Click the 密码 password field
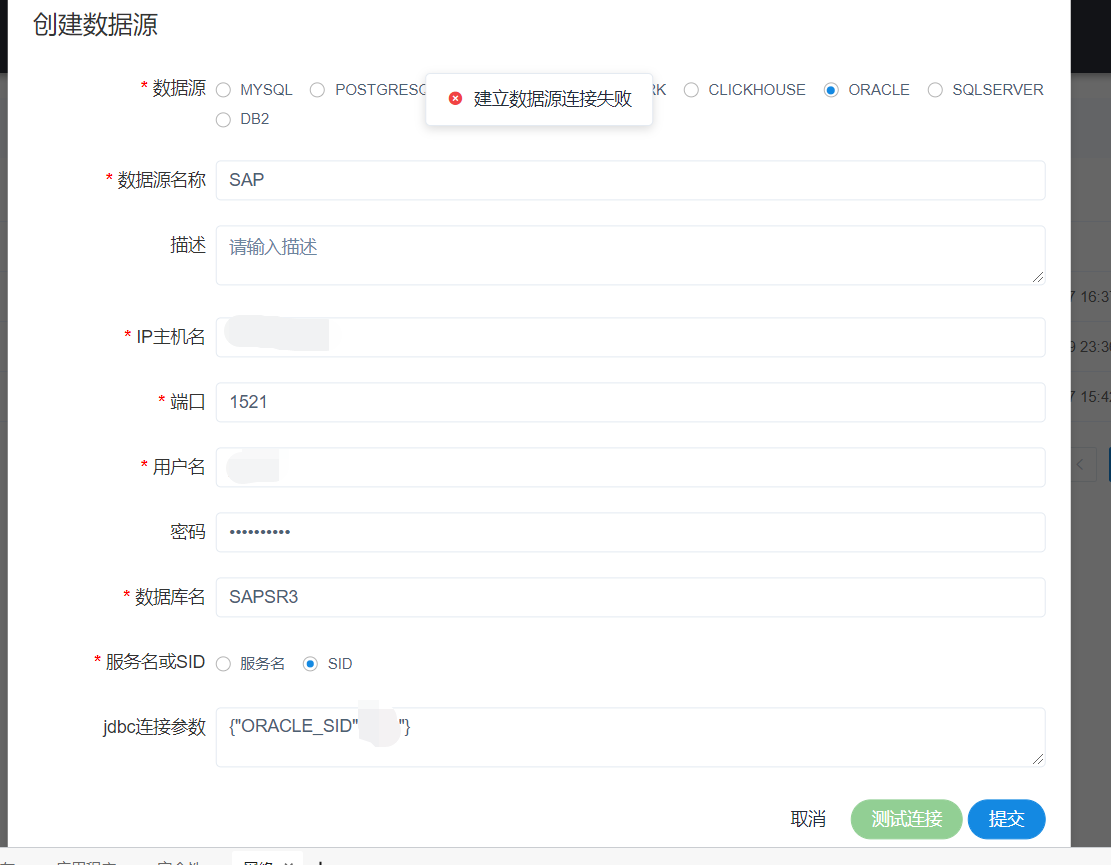1111x865 pixels. click(630, 532)
